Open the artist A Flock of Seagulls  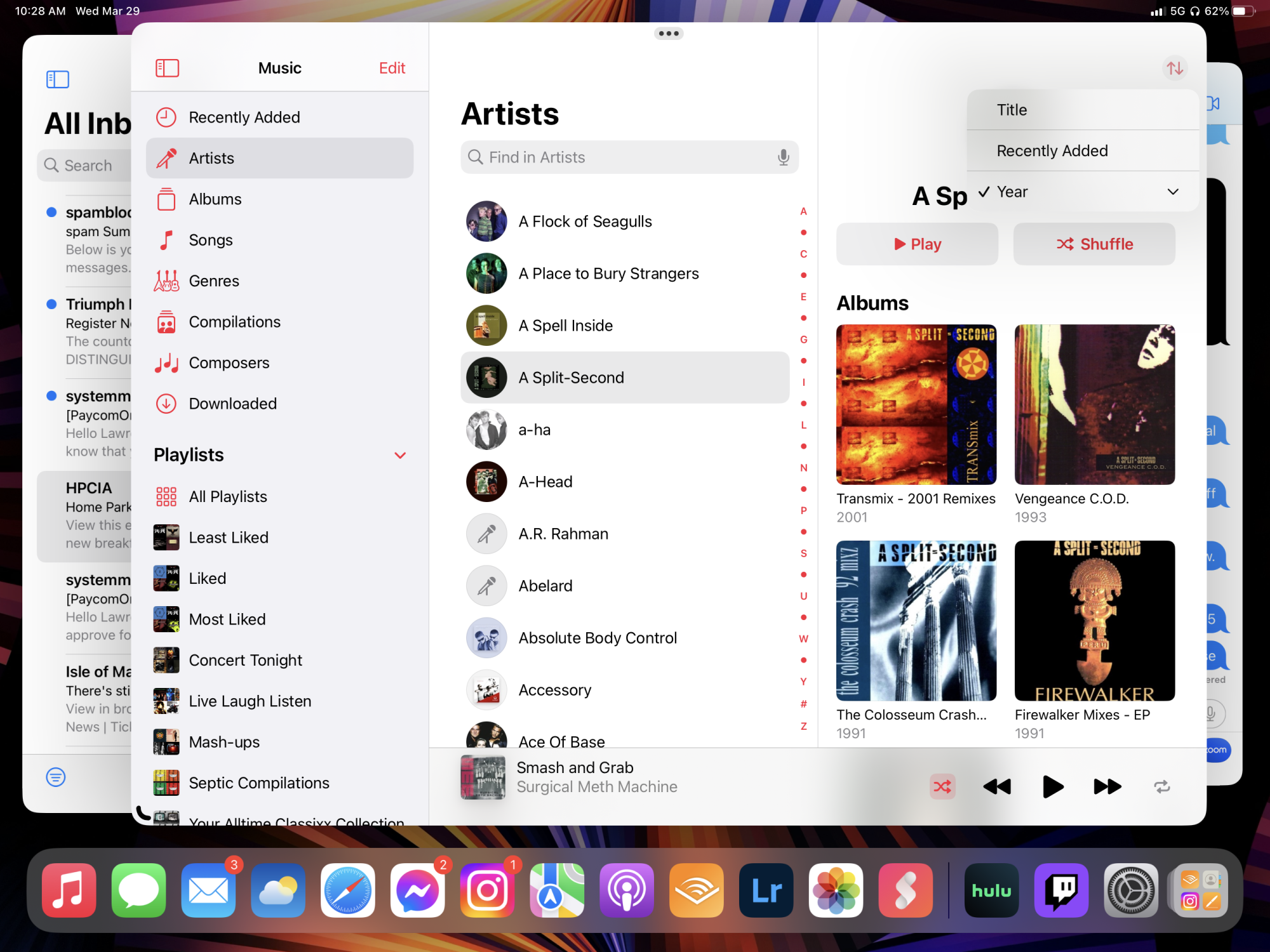625,221
